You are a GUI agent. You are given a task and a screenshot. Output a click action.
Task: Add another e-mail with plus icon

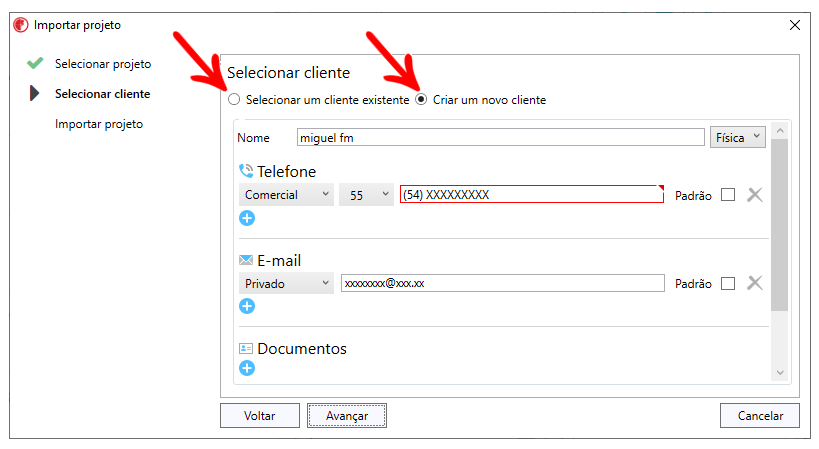(247, 306)
